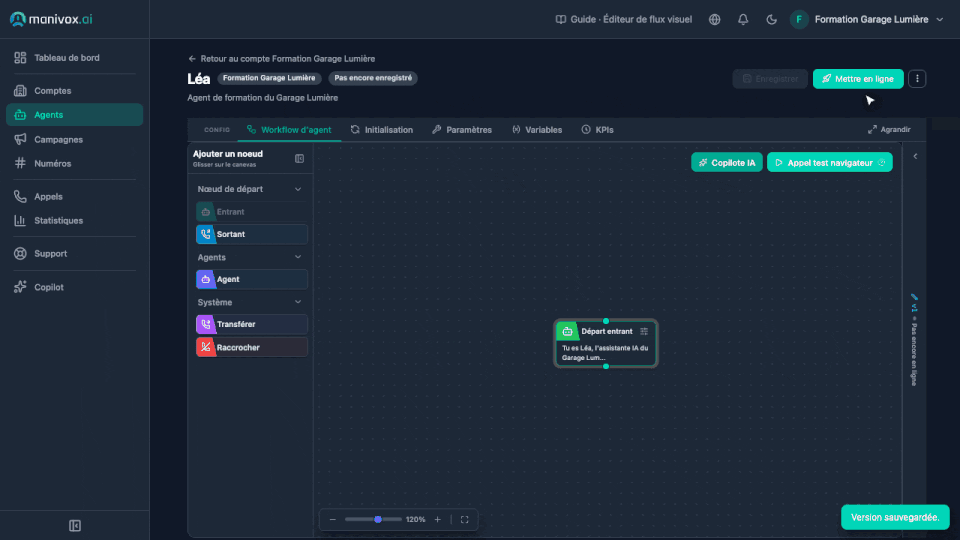Fit canvas to view icon
The image size is (960, 540).
(x=465, y=519)
